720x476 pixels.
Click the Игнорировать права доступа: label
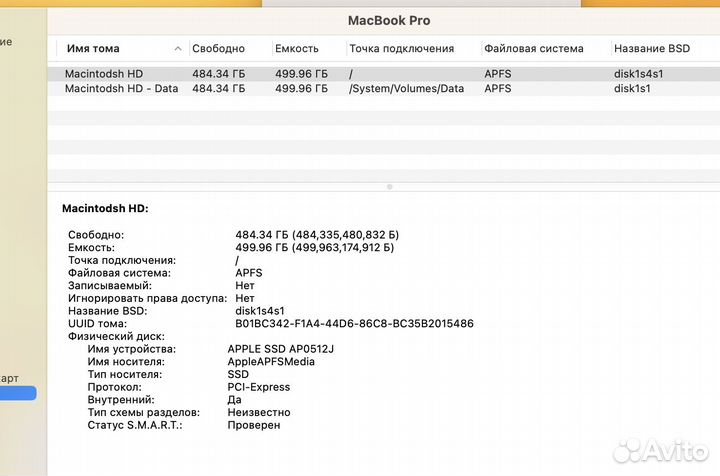pyautogui.click(x=147, y=298)
